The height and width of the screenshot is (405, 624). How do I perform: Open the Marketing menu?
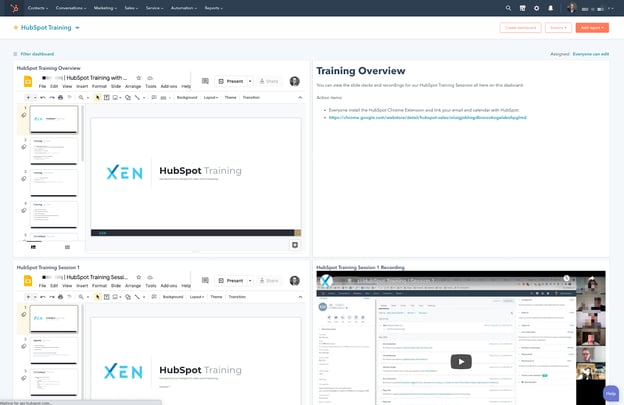tap(105, 8)
